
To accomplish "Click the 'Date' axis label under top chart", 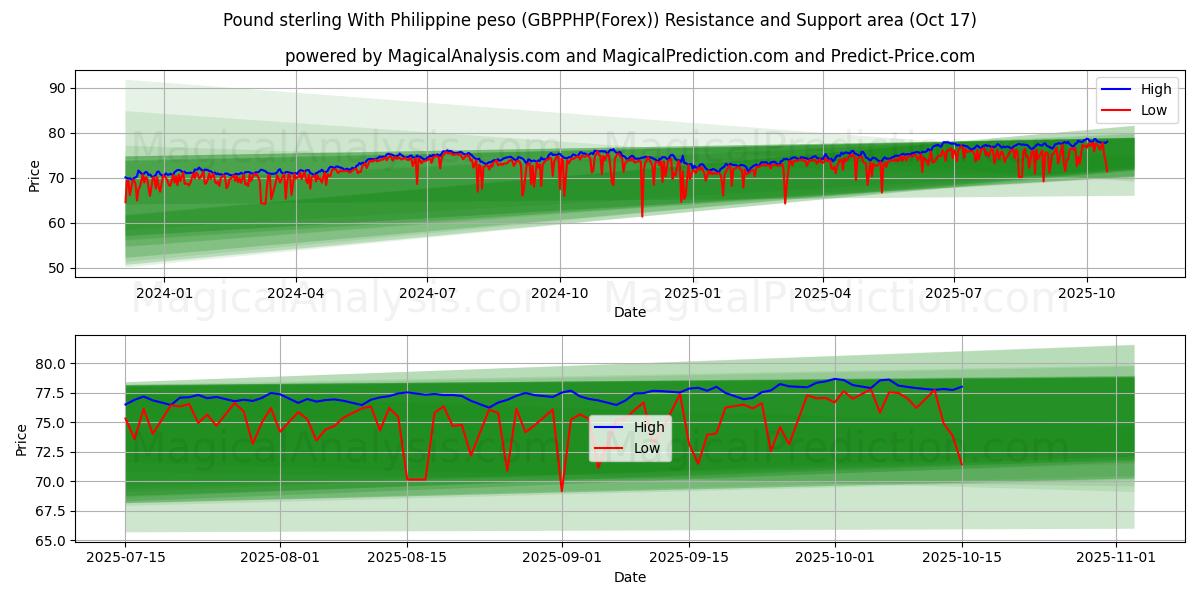I will [630, 312].
